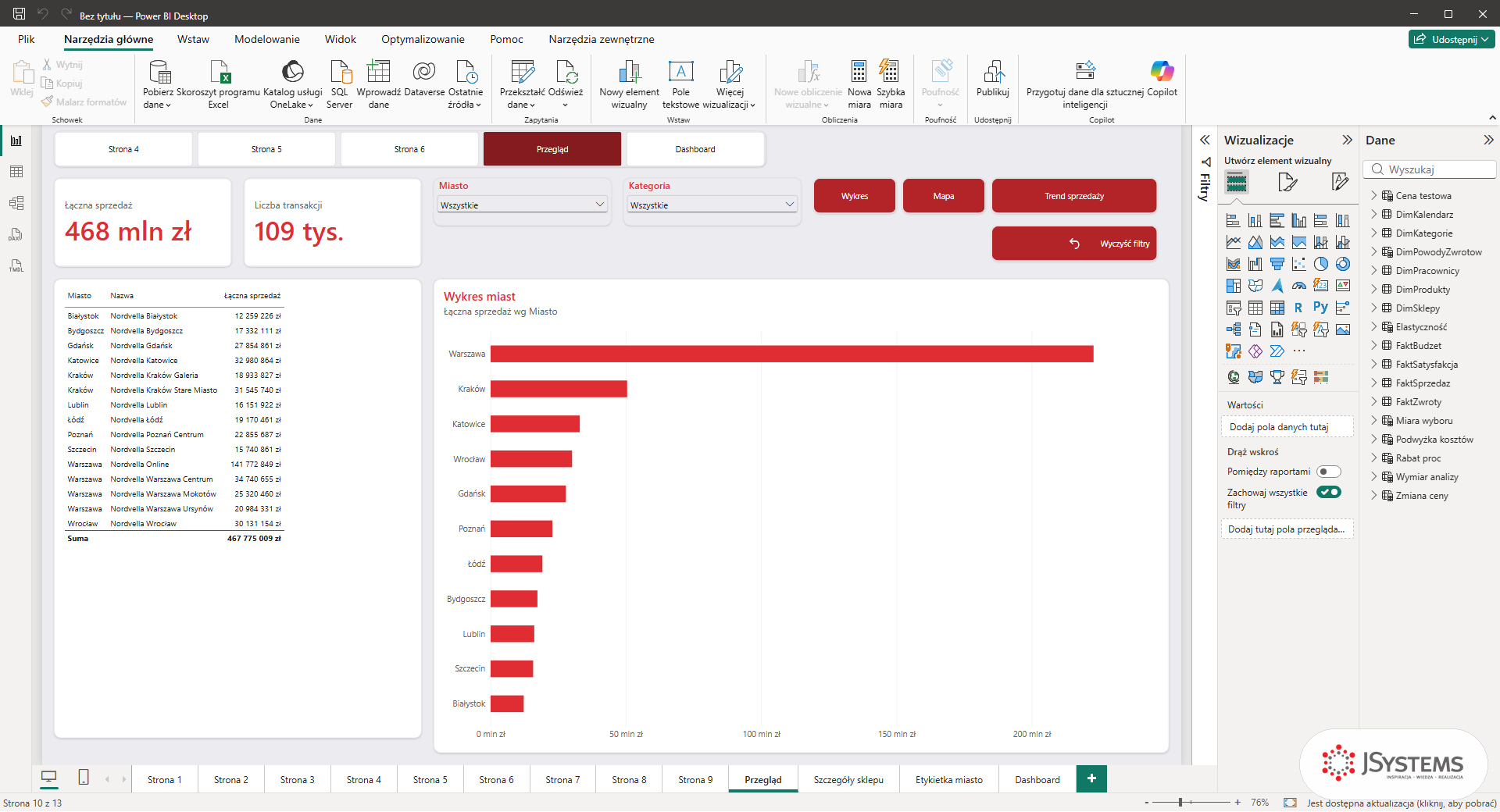Select the R script visual icon
Image resolution: width=1500 pixels, height=812 pixels.
coord(1298,308)
